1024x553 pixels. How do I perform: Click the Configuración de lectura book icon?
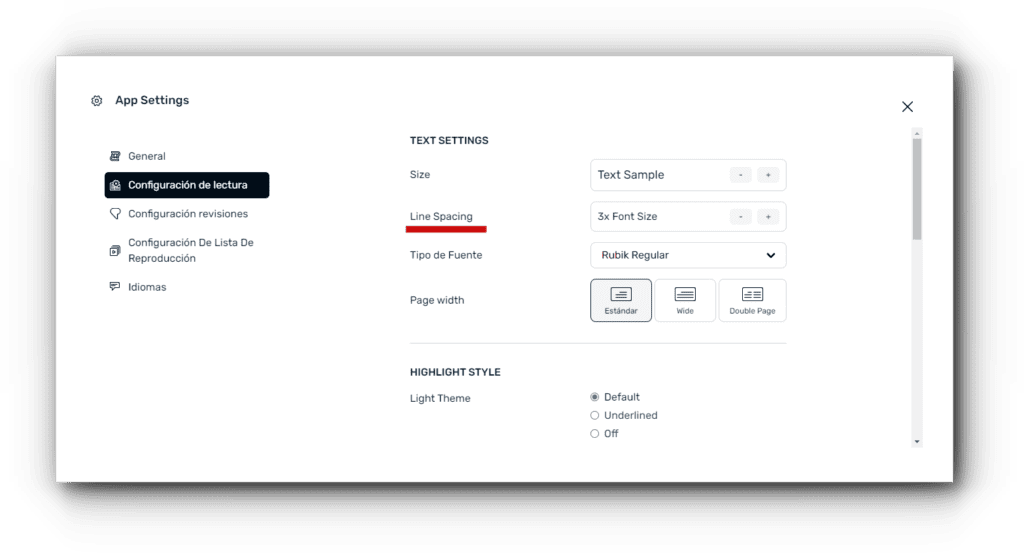point(116,185)
